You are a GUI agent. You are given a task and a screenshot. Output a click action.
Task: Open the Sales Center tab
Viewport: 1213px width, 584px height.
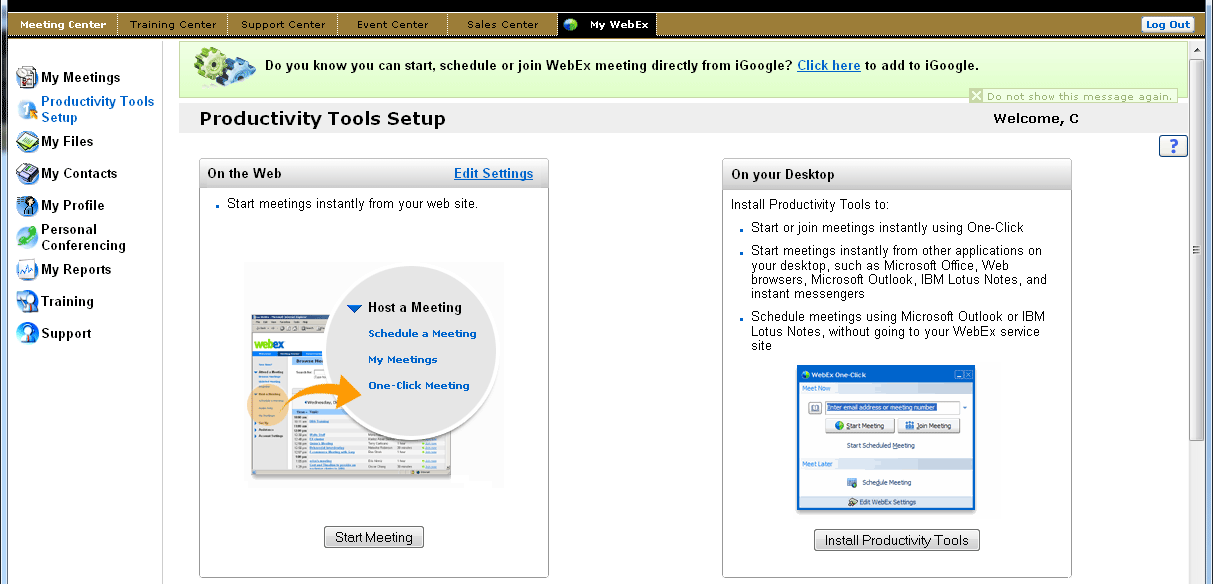503,25
